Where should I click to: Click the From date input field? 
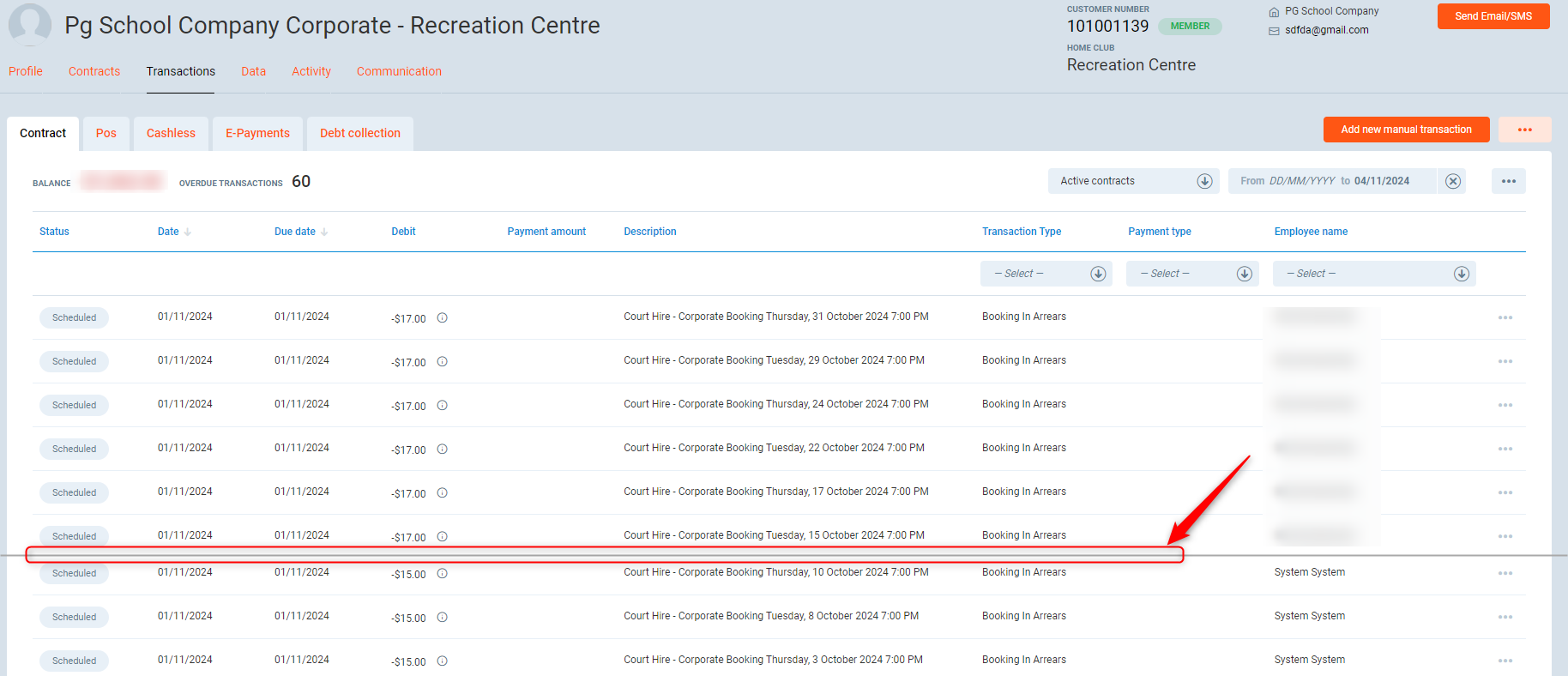pyautogui.click(x=1301, y=181)
